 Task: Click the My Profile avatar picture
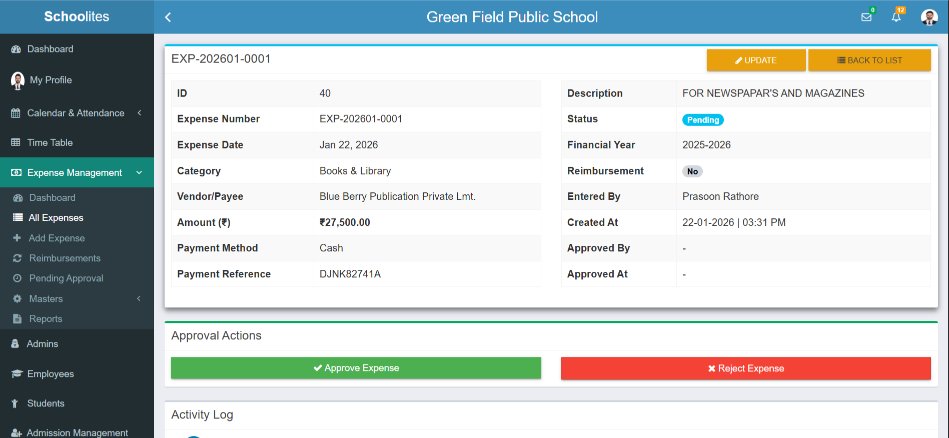tap(18, 80)
